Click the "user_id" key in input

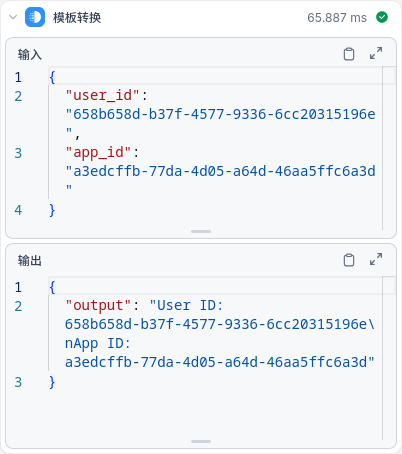(x=102, y=96)
